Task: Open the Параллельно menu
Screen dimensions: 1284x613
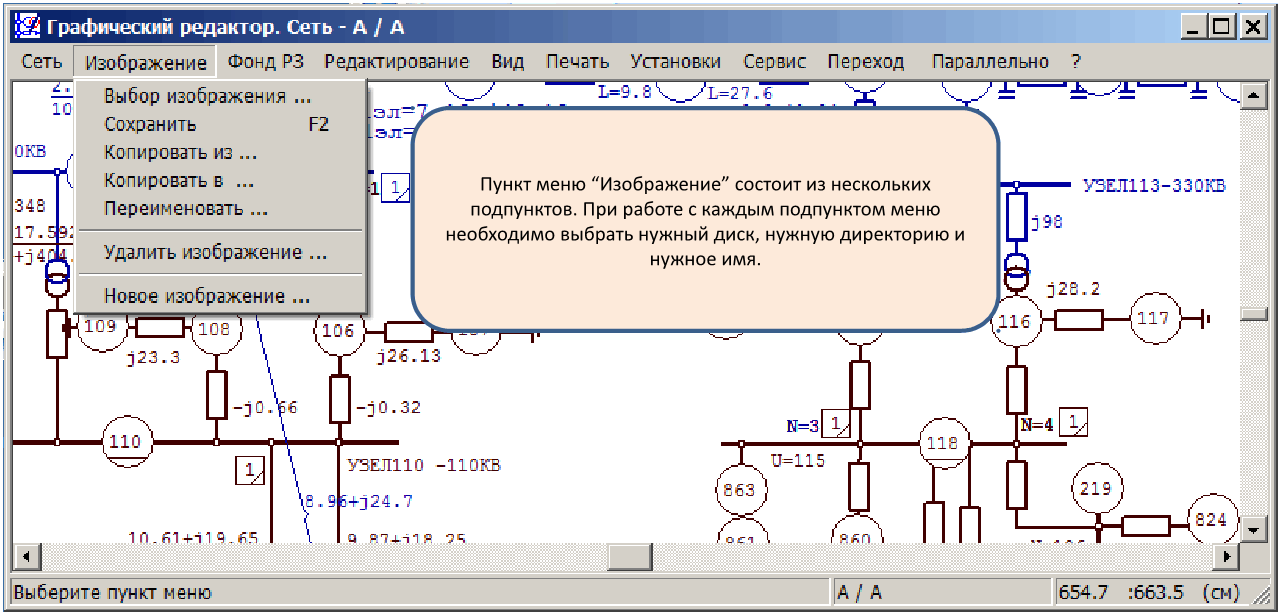Action: [x=990, y=62]
